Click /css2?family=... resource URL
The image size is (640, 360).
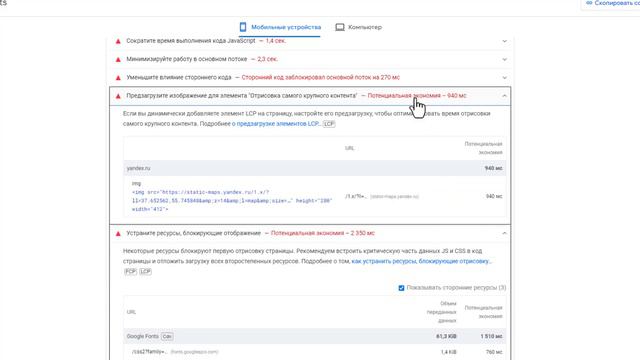point(149,352)
